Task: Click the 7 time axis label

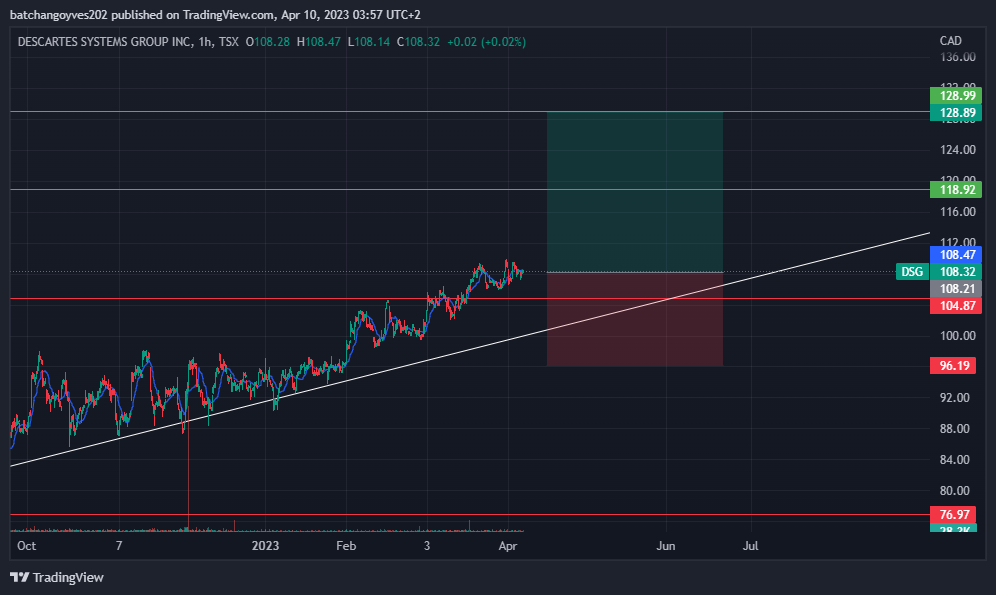Action: tap(119, 546)
